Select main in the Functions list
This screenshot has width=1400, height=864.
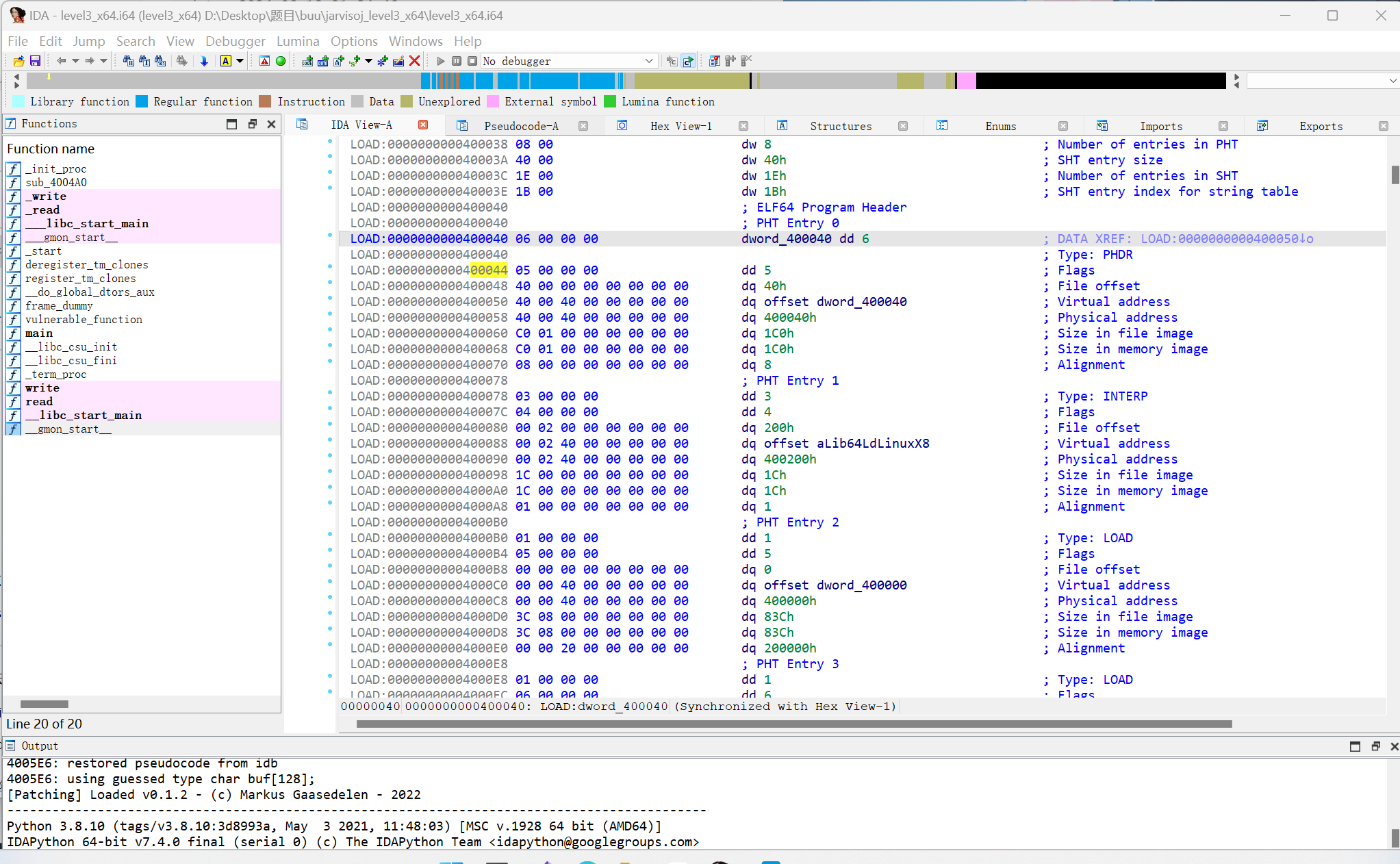(x=39, y=333)
